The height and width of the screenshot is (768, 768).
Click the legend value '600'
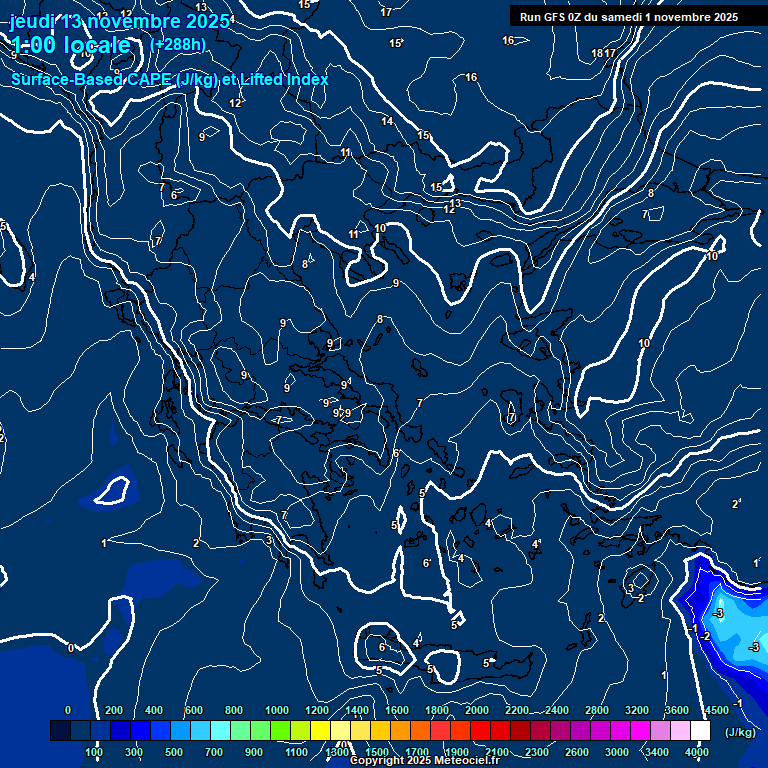(193, 710)
